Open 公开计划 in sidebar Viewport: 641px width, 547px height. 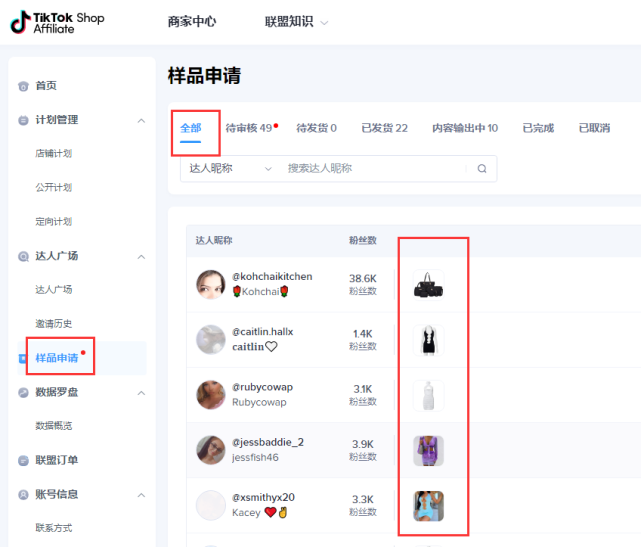click(x=54, y=187)
